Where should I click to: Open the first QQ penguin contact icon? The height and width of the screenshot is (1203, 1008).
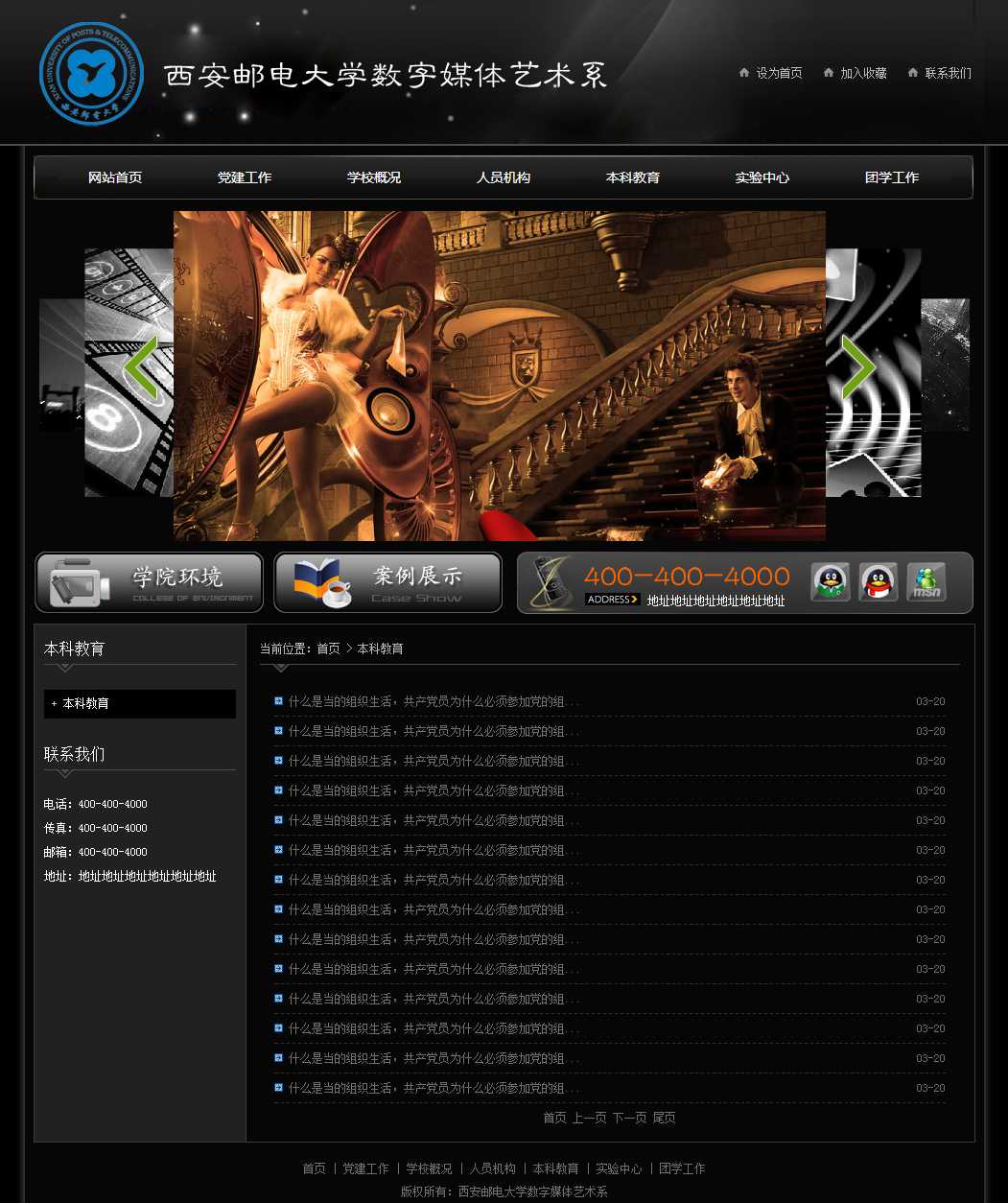[x=830, y=582]
